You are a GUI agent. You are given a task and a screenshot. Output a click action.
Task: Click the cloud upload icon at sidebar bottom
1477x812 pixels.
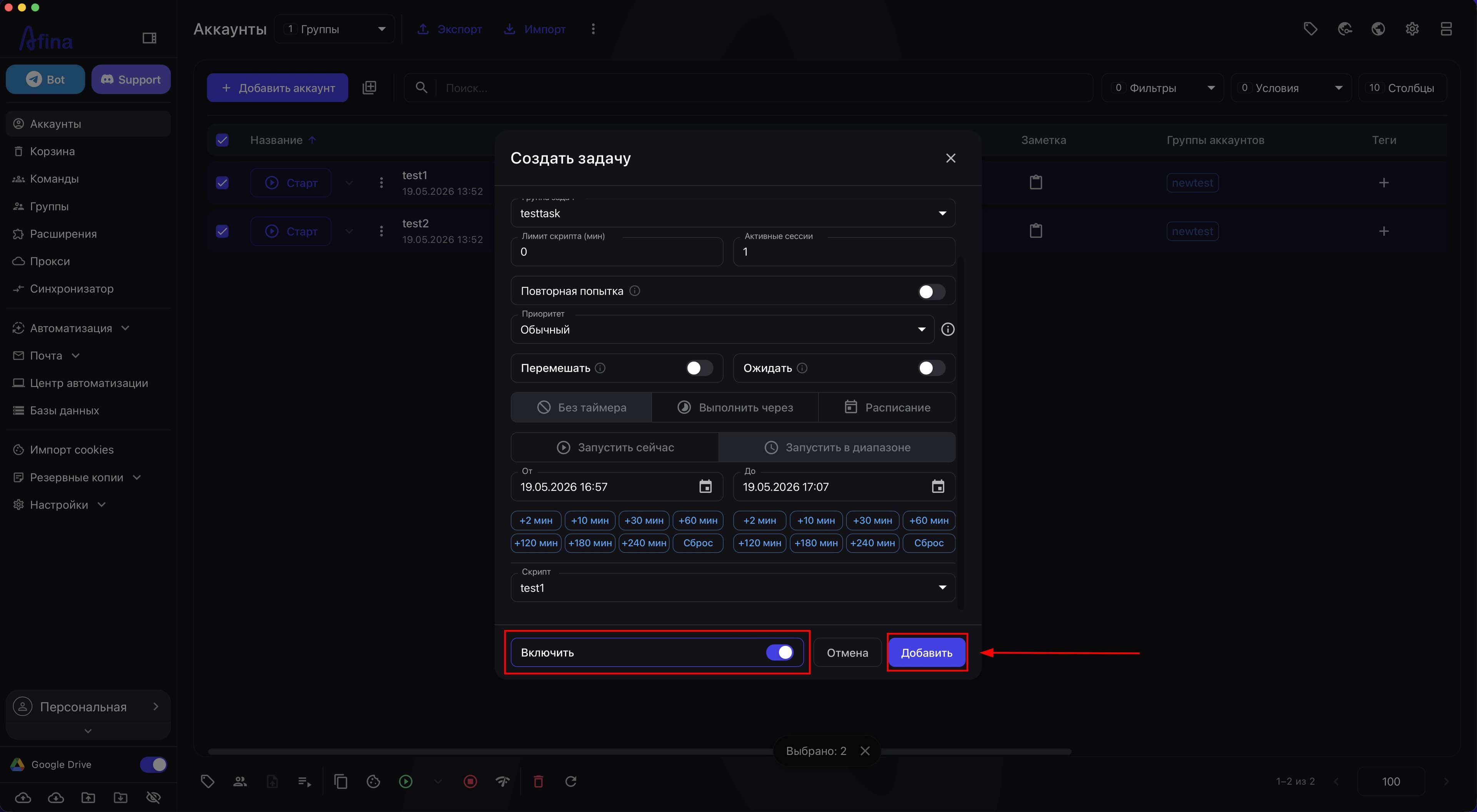(23, 797)
